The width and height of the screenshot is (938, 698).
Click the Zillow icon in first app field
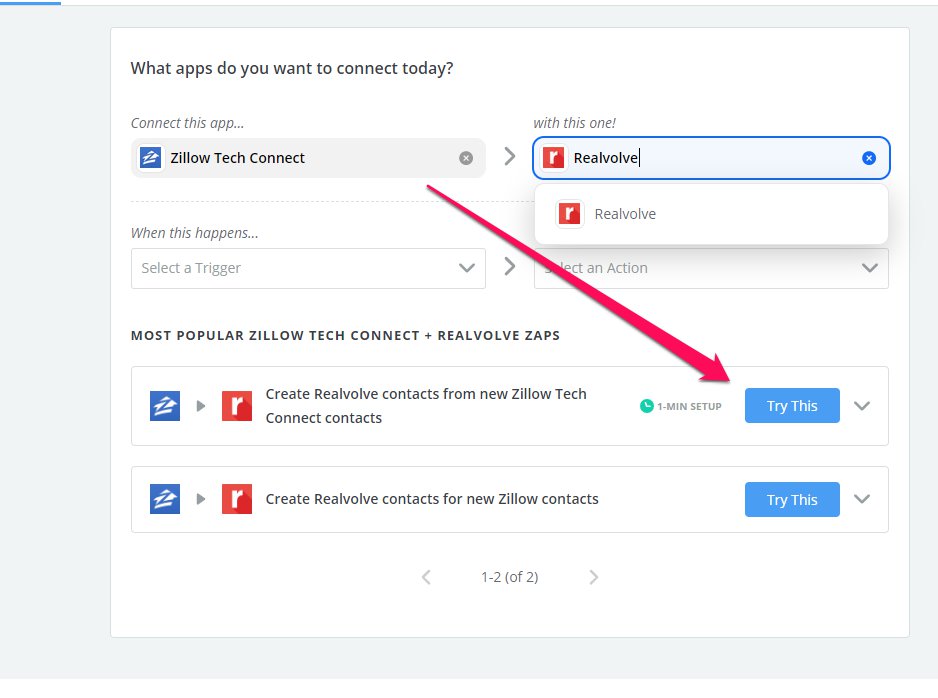click(150, 158)
